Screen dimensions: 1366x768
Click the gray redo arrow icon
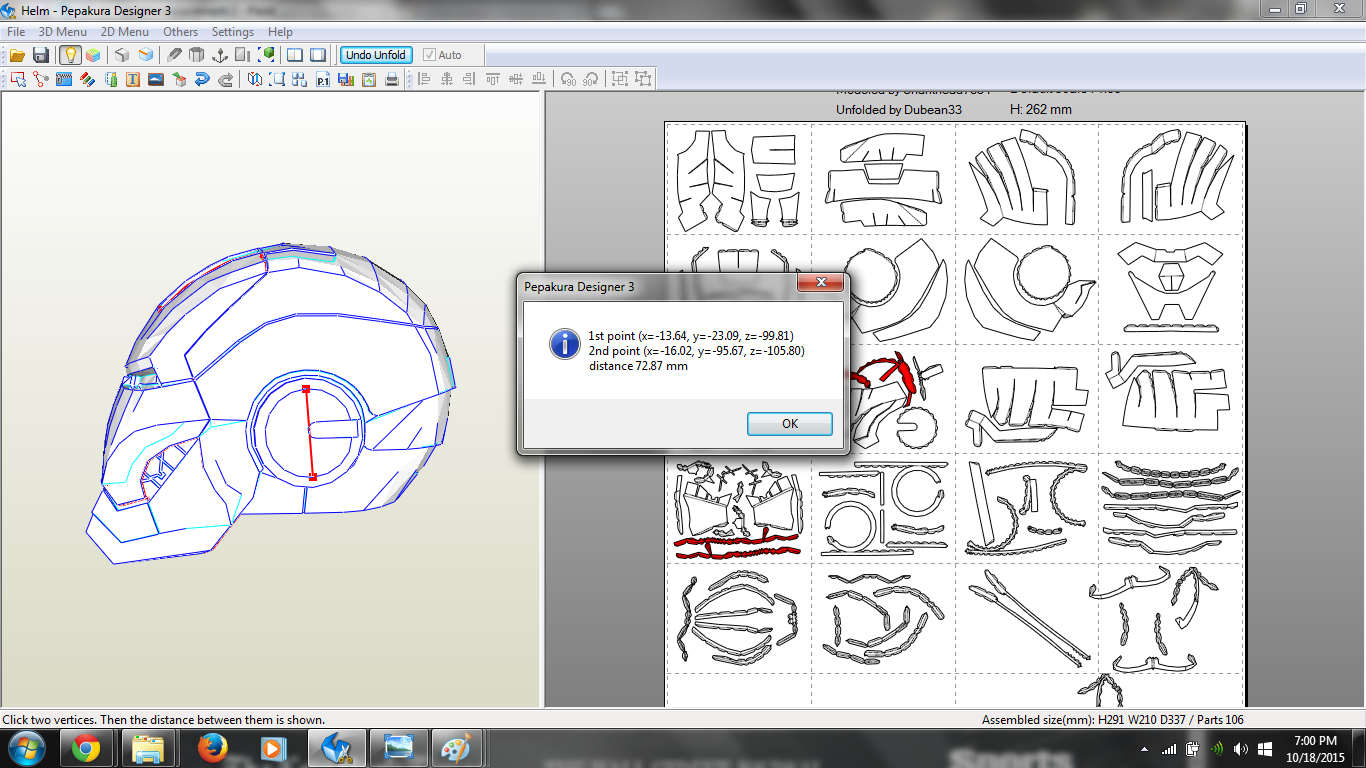click(x=225, y=79)
